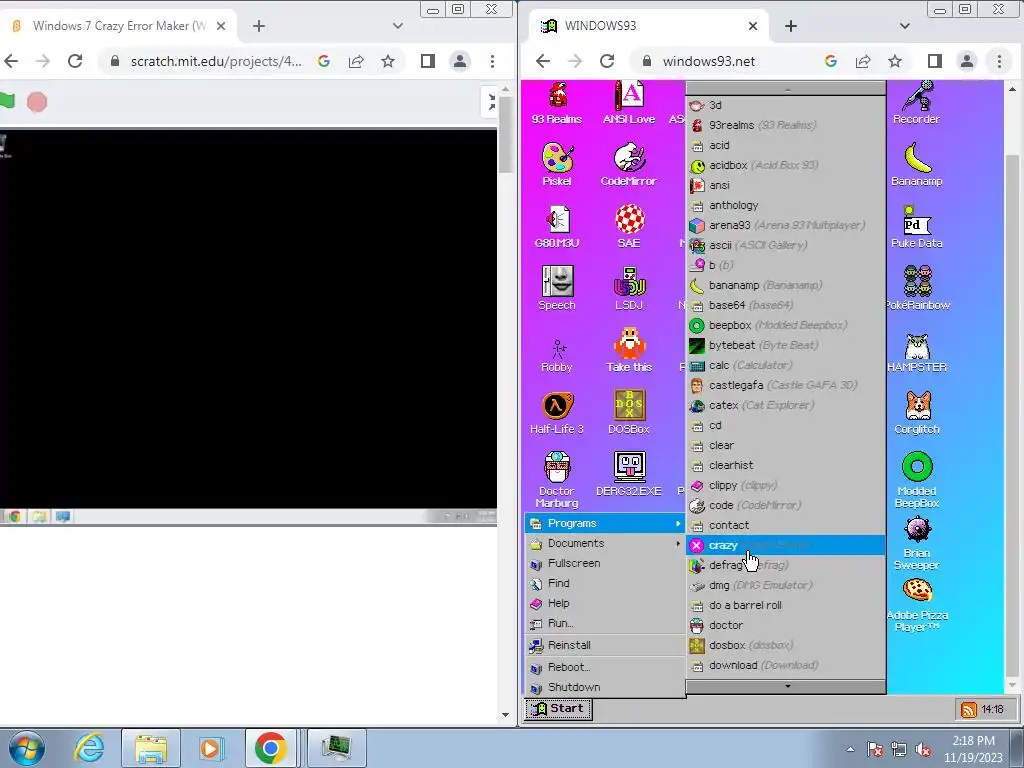Open dmg (DMG Emulator) program entry

[786, 585]
